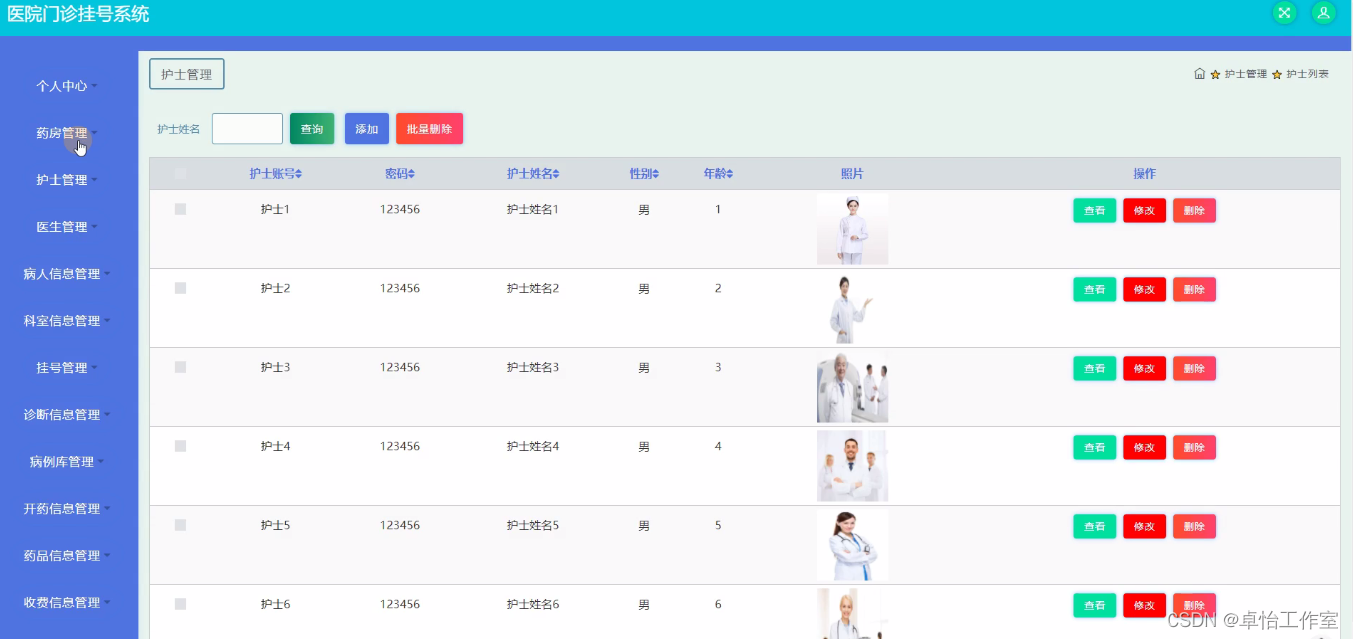Expand the 个人中心 sidebar menu
This screenshot has height=639, width=1353.
pyautogui.click(x=68, y=86)
